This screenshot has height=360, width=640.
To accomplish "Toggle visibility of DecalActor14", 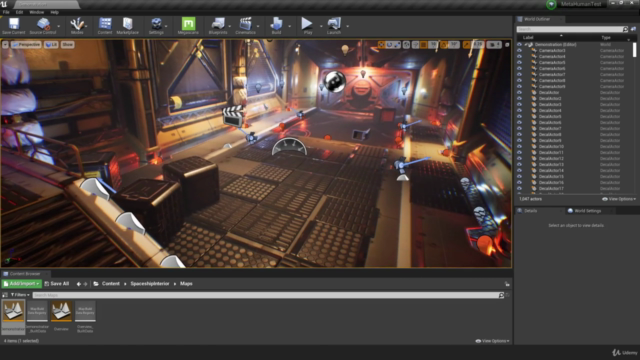I will coord(519,171).
